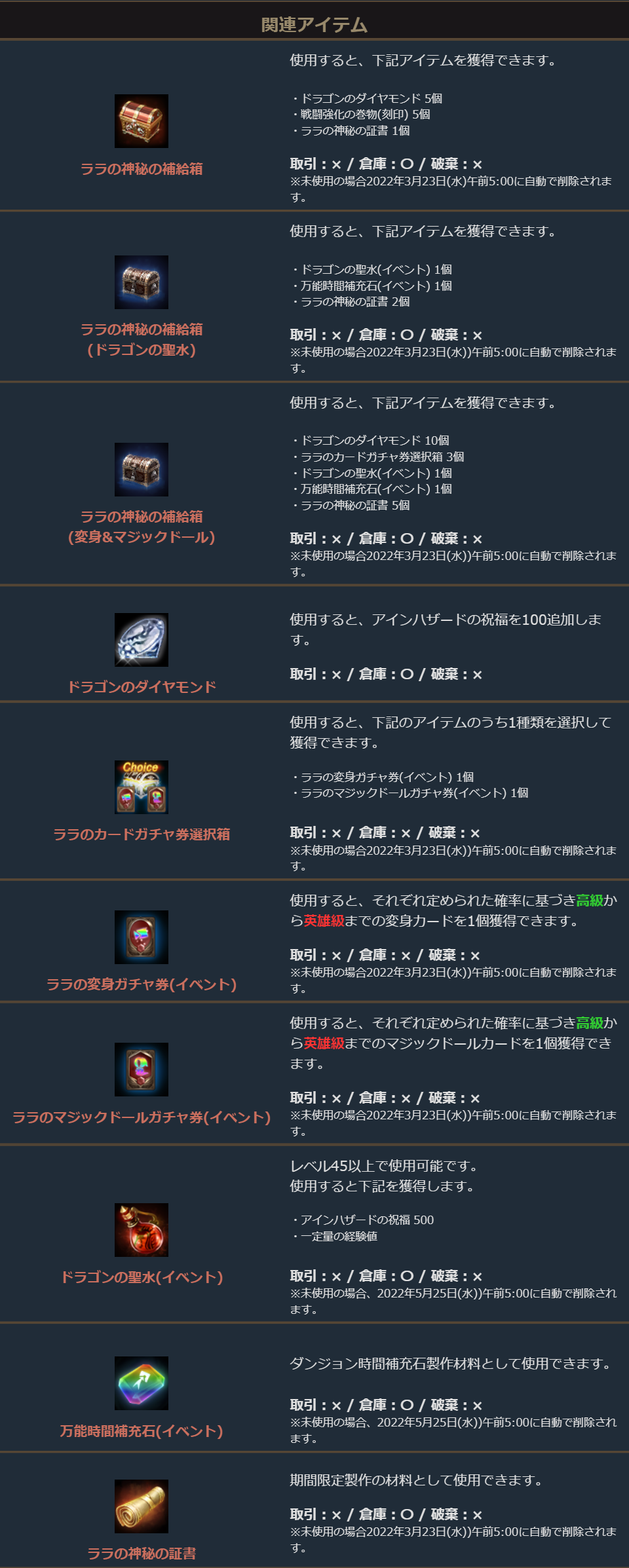629x1568 pixels.
Task: Click the ドラゴンの聖水(イベント) item name
Action: point(142,1277)
